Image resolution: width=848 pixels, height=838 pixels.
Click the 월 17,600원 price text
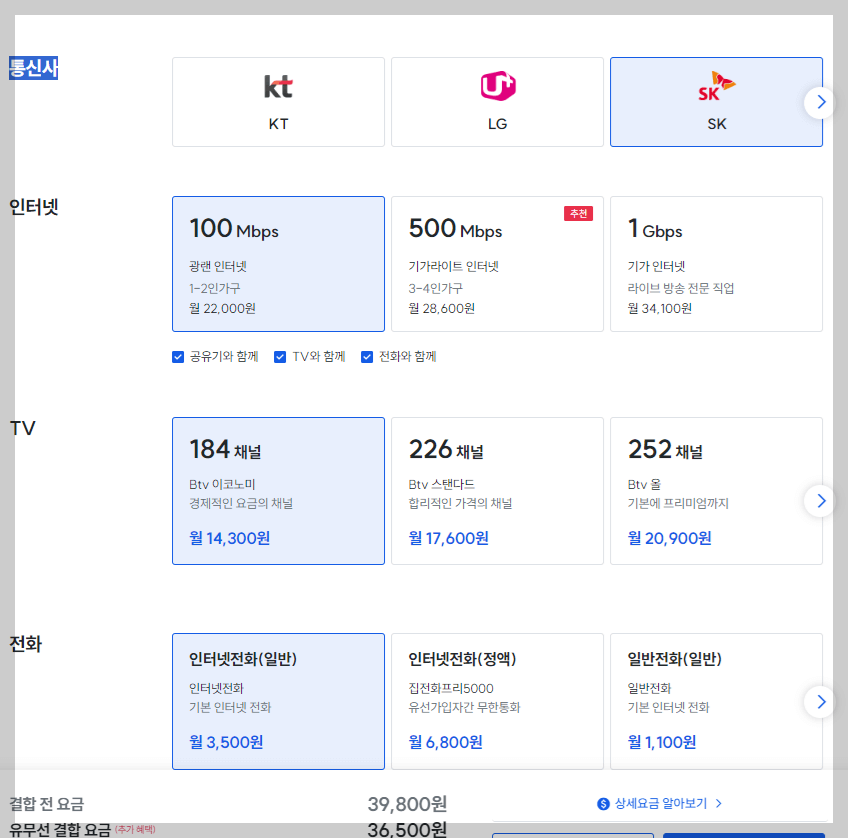pos(448,538)
